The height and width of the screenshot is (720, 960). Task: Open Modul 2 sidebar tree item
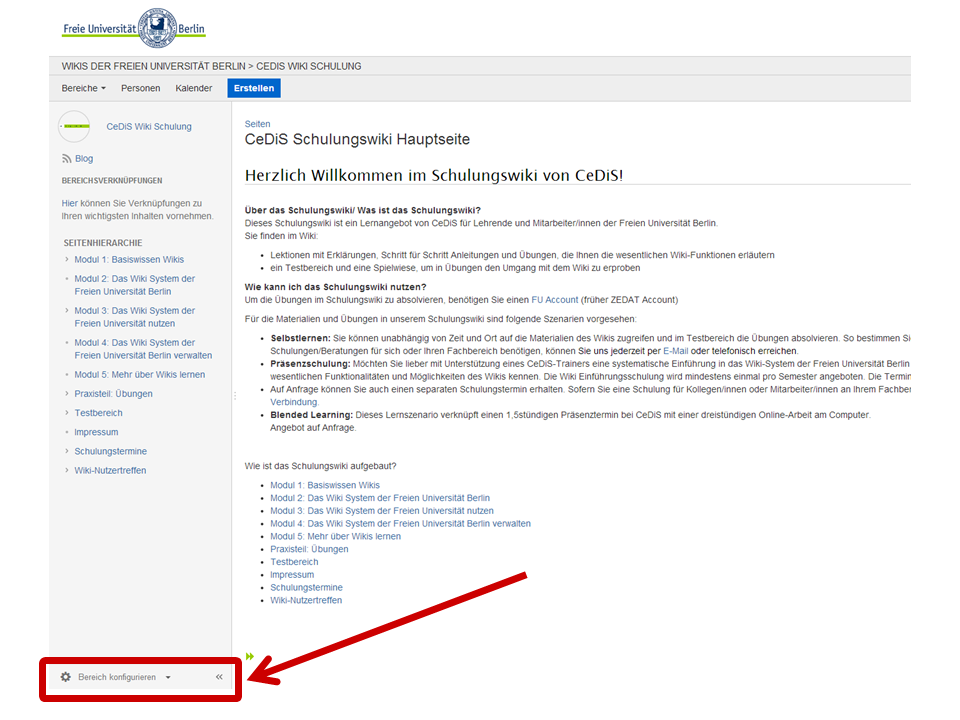point(135,285)
